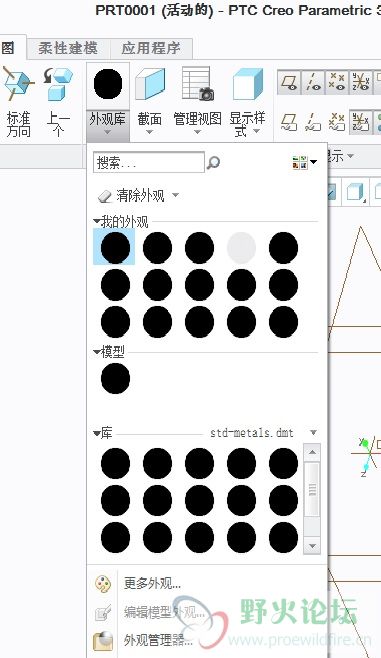Toggle axis tag display
The height and width of the screenshot is (658, 381).
(x=313, y=123)
